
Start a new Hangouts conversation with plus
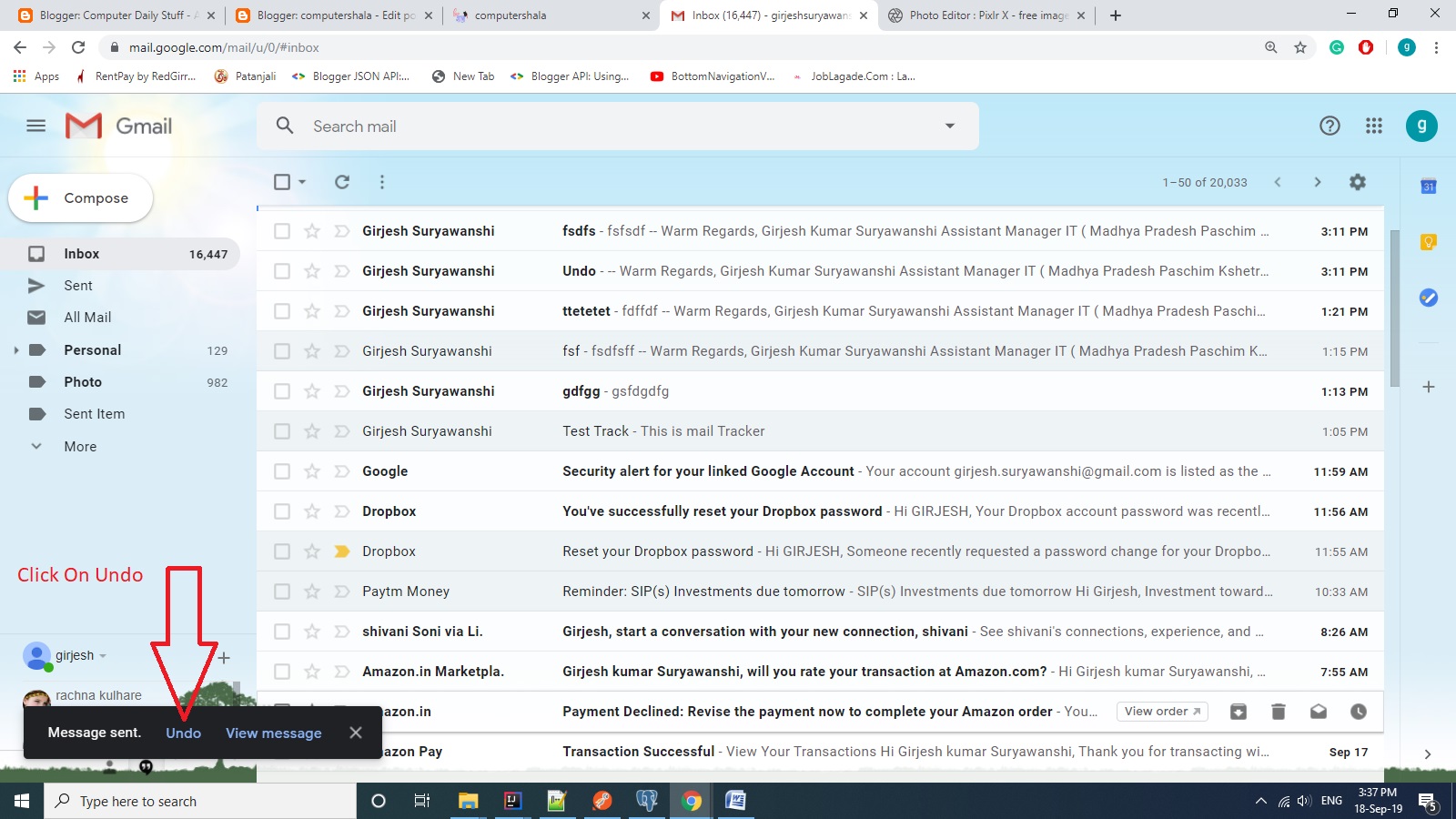pos(224,657)
